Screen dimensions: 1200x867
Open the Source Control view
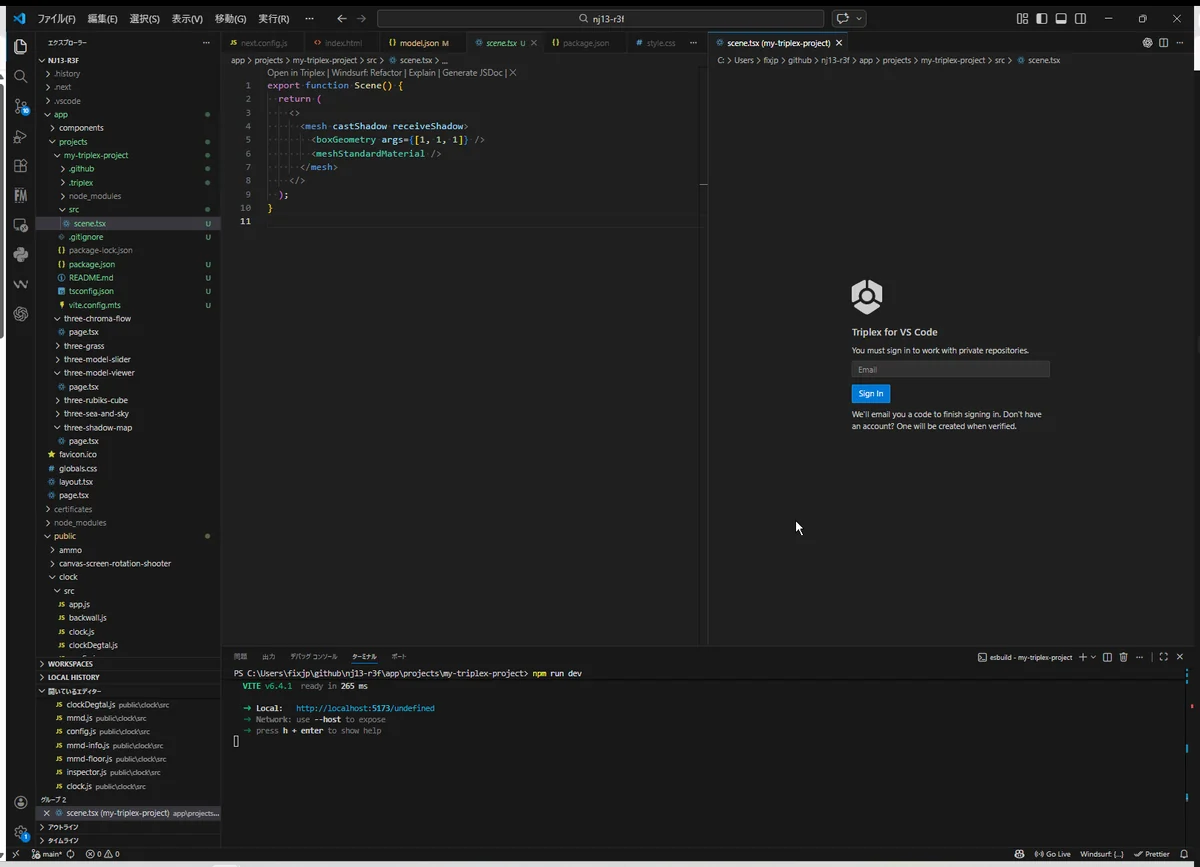[20, 106]
